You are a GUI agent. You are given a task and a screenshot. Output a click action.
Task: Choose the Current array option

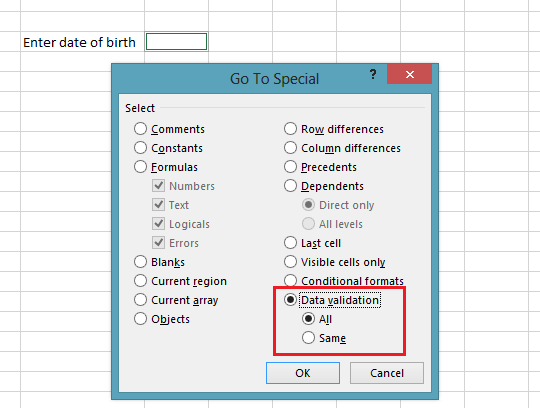pos(141,300)
